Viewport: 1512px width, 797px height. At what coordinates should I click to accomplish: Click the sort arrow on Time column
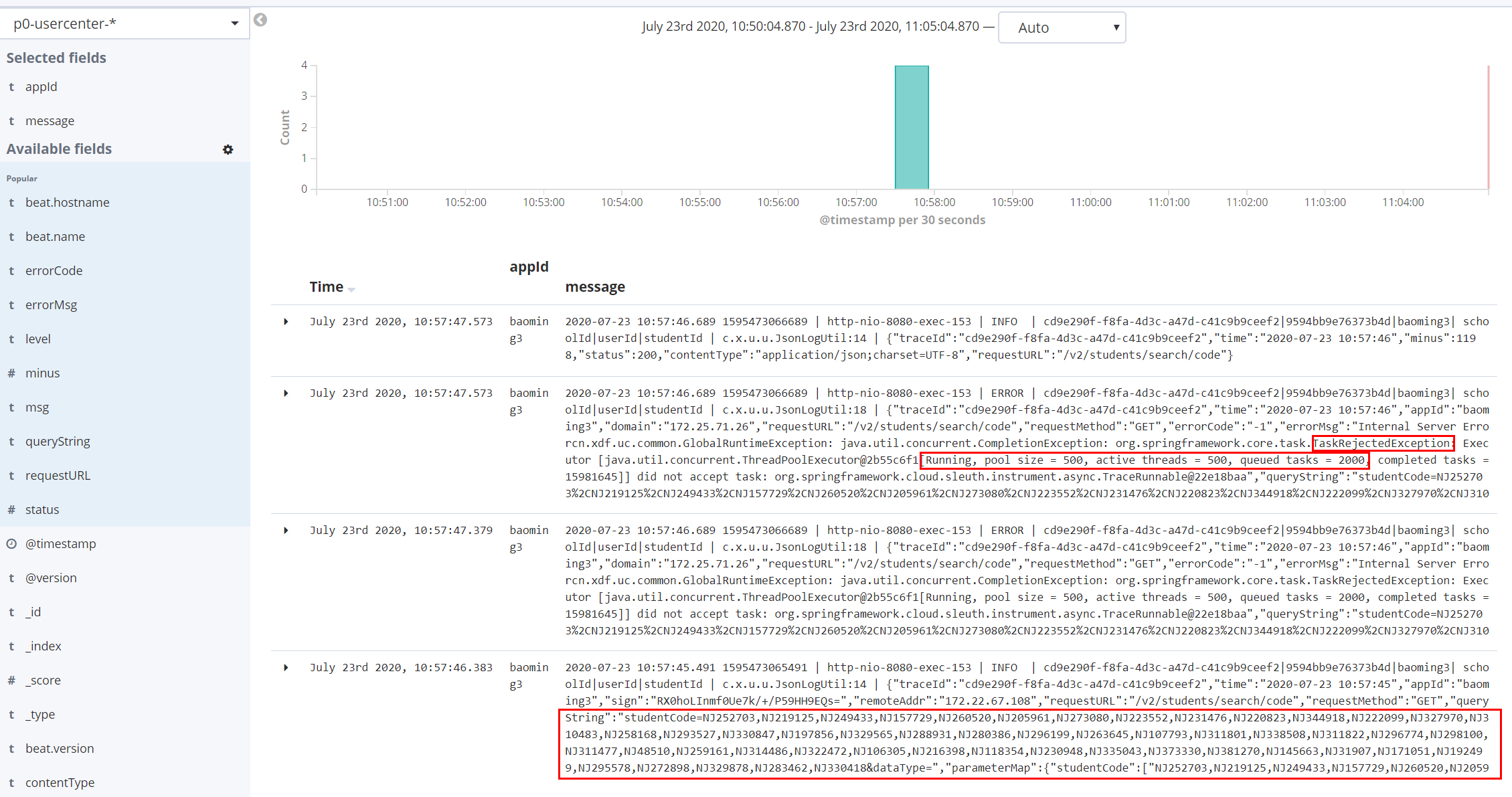click(x=351, y=289)
